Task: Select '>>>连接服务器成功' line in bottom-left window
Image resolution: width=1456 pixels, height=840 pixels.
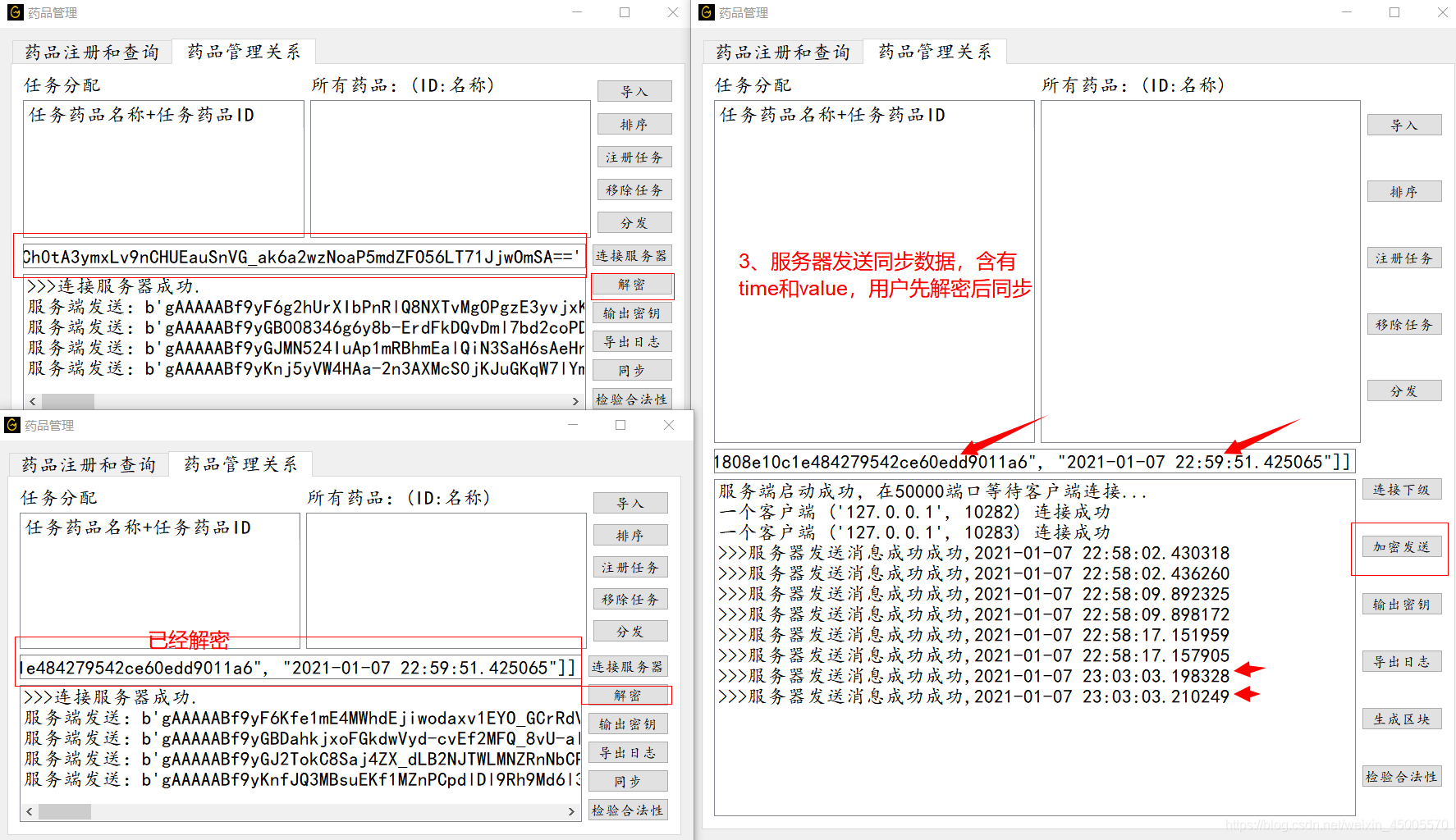Action: pyautogui.click(x=110, y=697)
